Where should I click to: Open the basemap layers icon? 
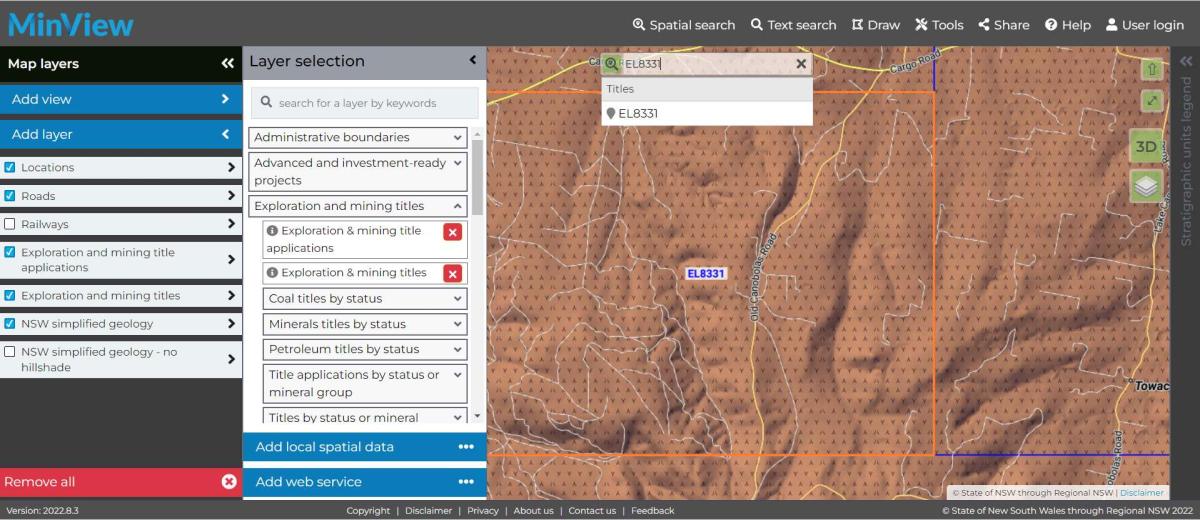coord(1146,186)
